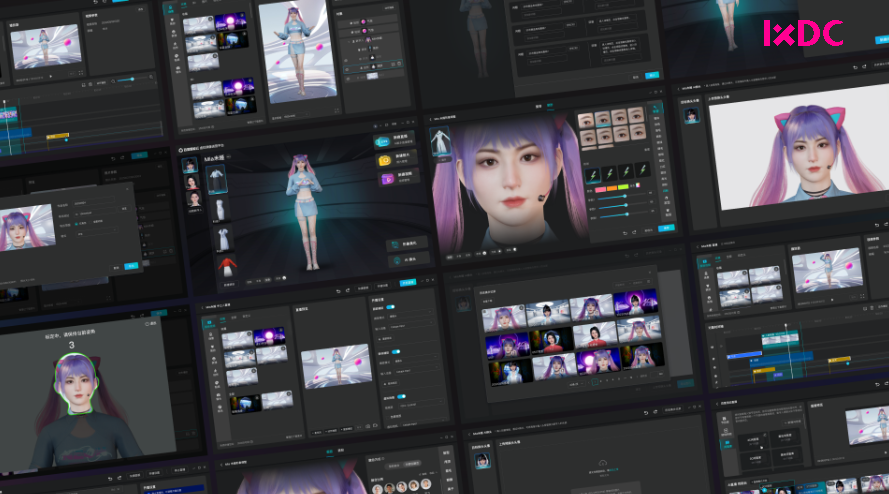
Task: Open first video thumbnail in video gallery window
Action: 503,317
